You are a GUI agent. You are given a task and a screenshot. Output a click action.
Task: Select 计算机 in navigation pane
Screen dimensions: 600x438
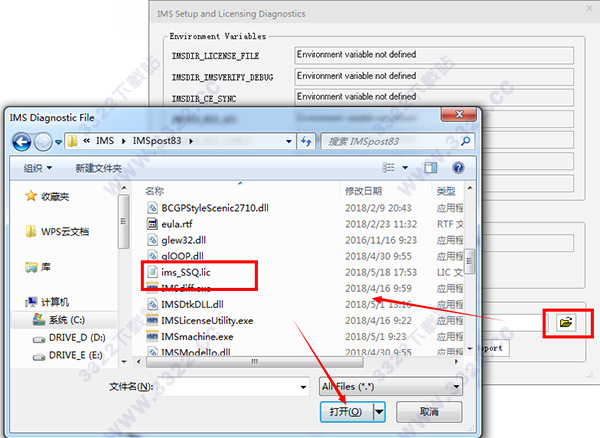click(x=47, y=302)
